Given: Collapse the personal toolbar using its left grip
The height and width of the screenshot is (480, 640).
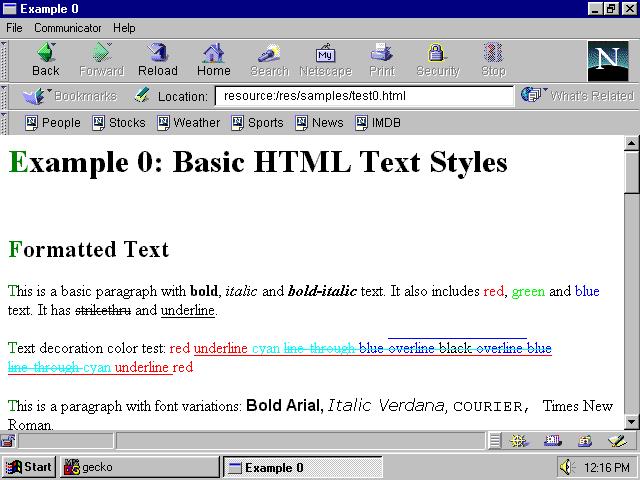Looking at the screenshot, I should [7, 123].
